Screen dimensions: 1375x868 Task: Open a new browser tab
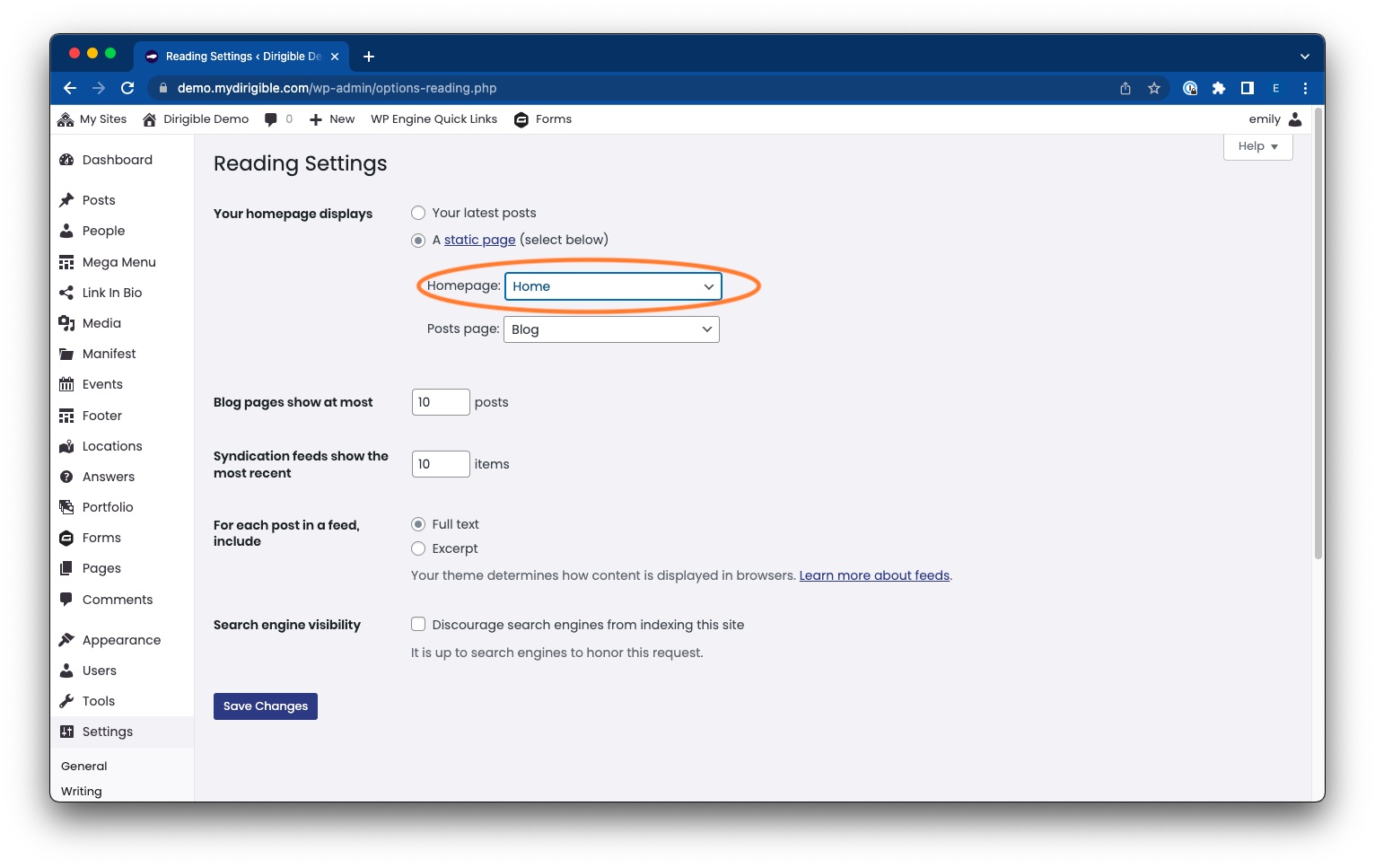[369, 57]
